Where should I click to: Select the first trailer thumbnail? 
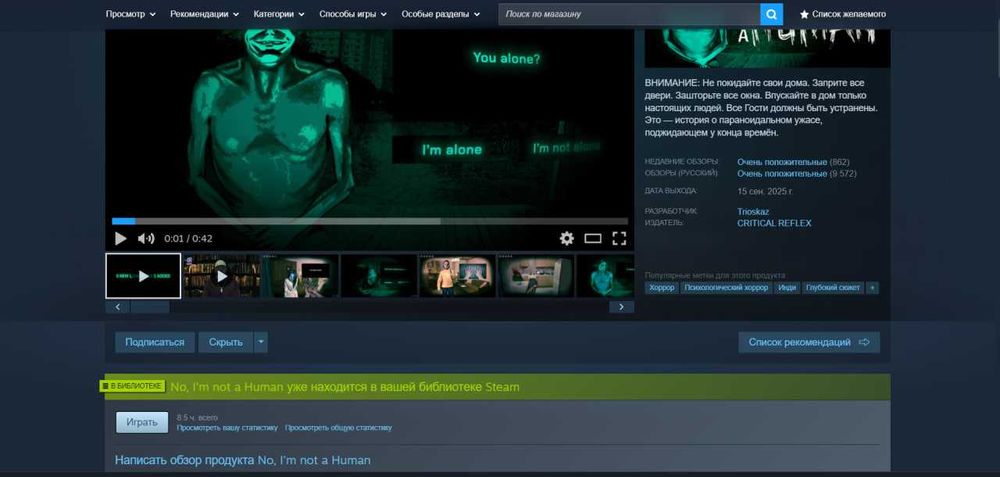pos(143,276)
